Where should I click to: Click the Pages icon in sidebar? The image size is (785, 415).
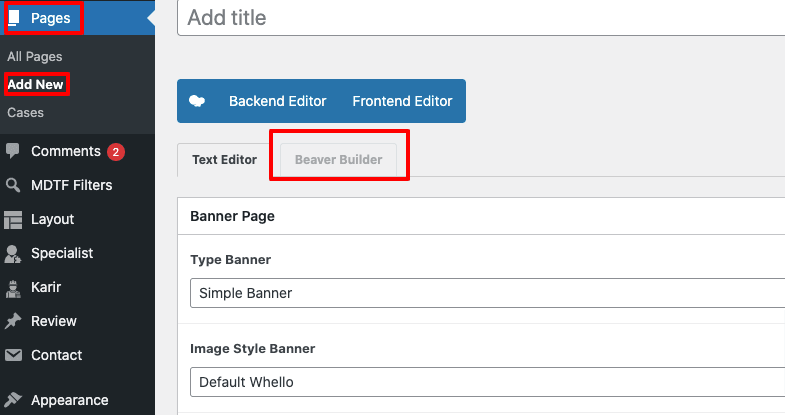click(14, 18)
